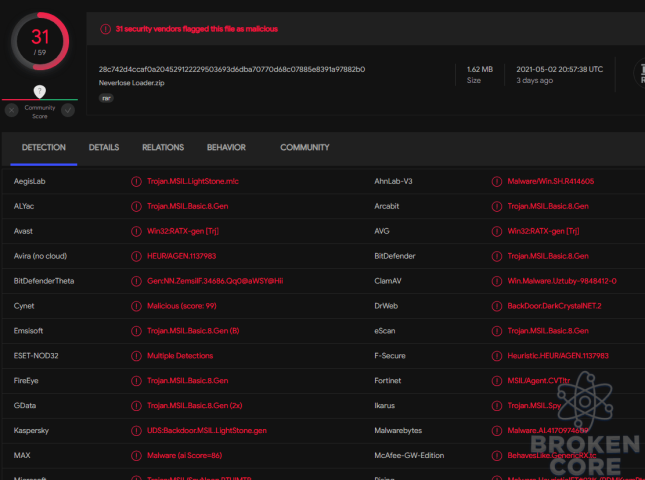Select 'Multiple Detections' ESET-NOD32 result
645x480 pixels.
click(x=180, y=356)
